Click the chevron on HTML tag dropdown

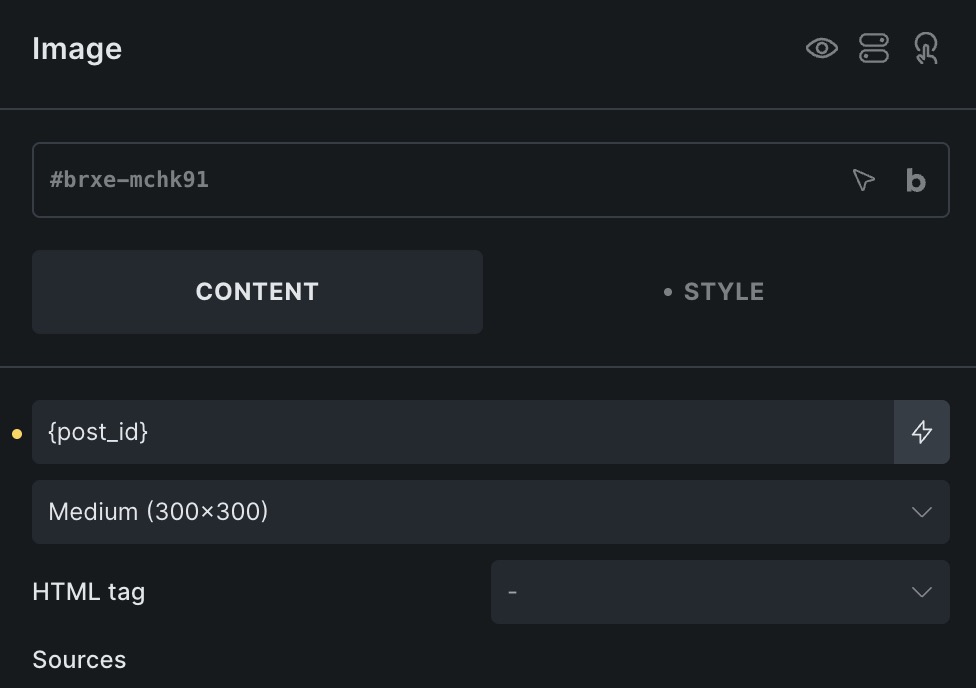922,591
